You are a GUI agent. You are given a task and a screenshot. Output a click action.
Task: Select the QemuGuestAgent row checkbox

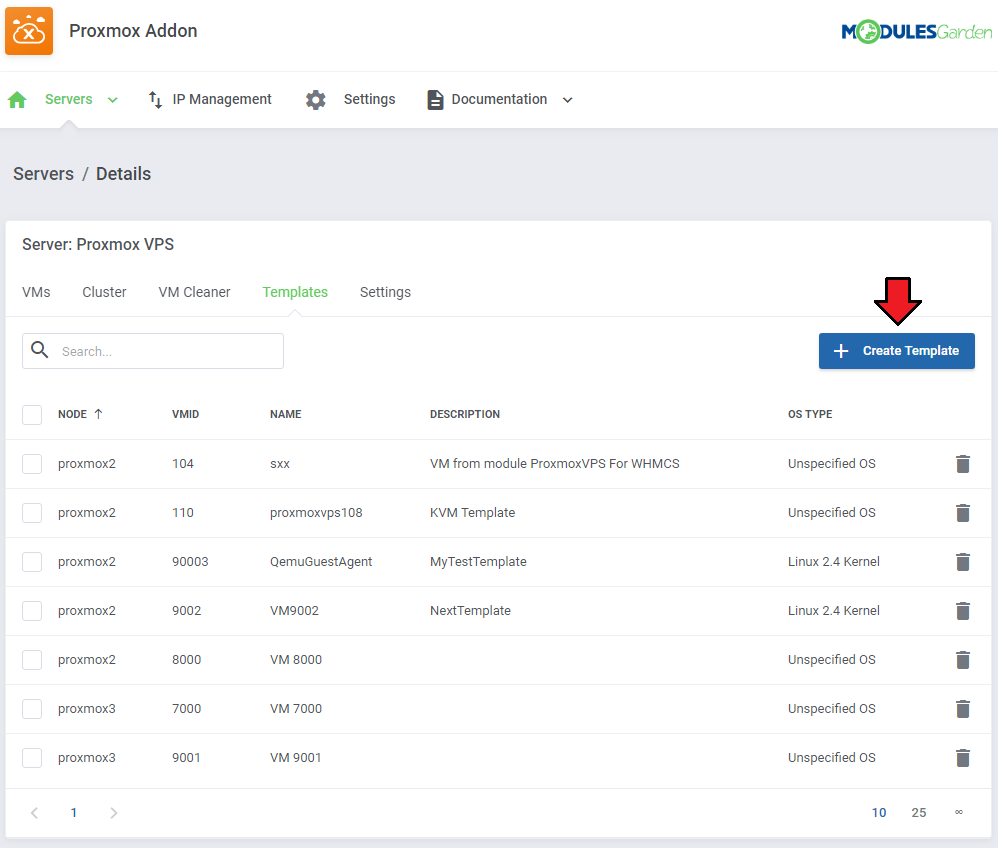point(32,562)
